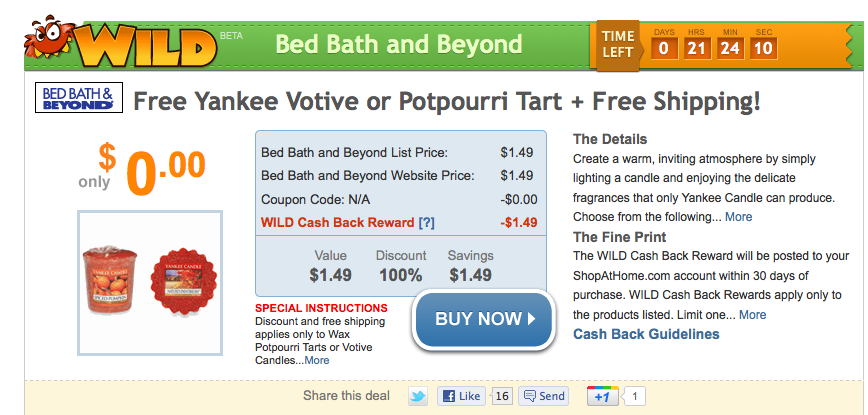This screenshot has height=415, width=868.
Task: Click the Facebook Like button
Action: pos(461,396)
